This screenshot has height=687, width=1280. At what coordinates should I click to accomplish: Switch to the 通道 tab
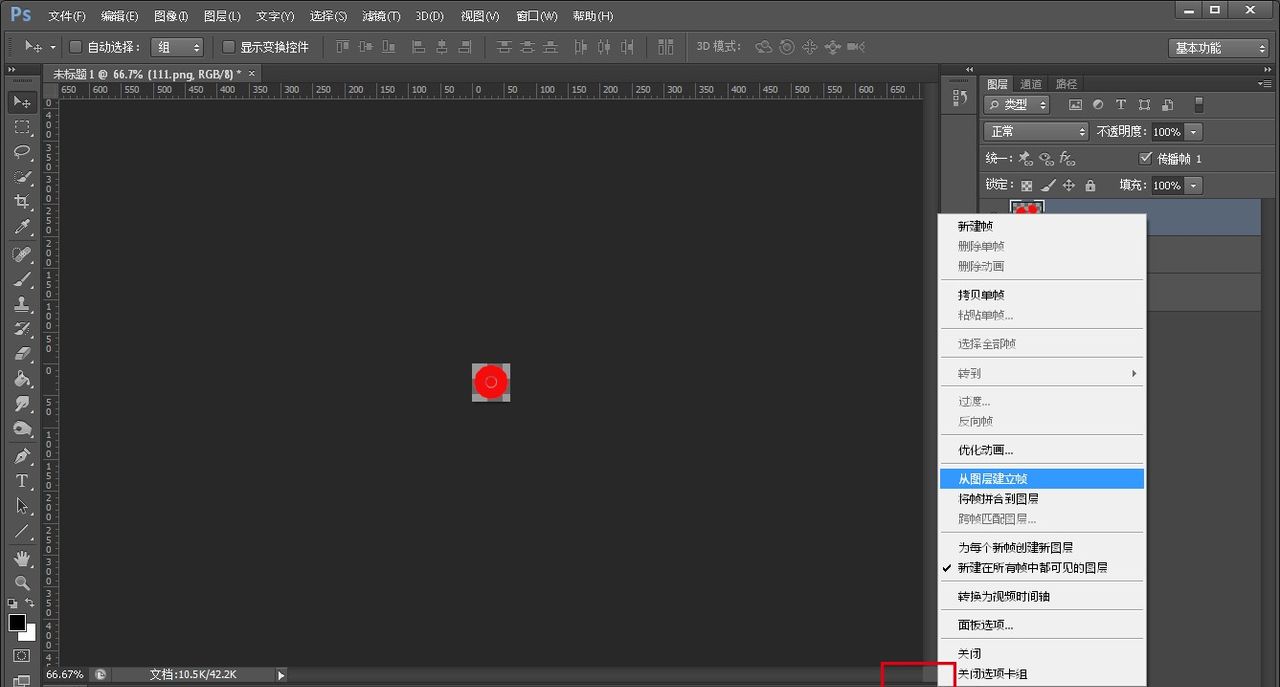click(x=1030, y=84)
